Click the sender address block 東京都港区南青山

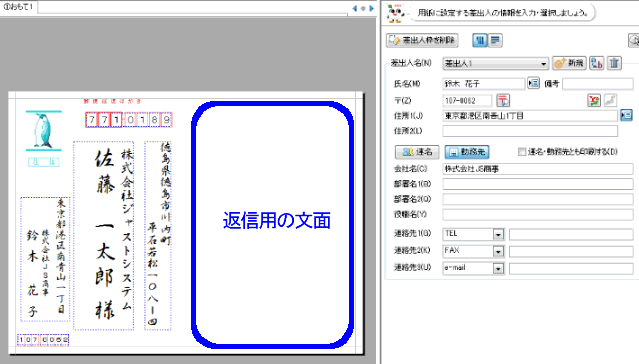click(61, 257)
